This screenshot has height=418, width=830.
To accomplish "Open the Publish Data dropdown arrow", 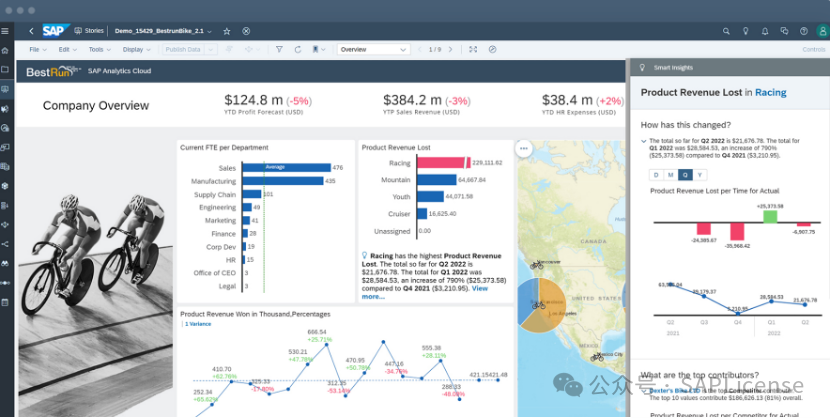I will (210, 49).
